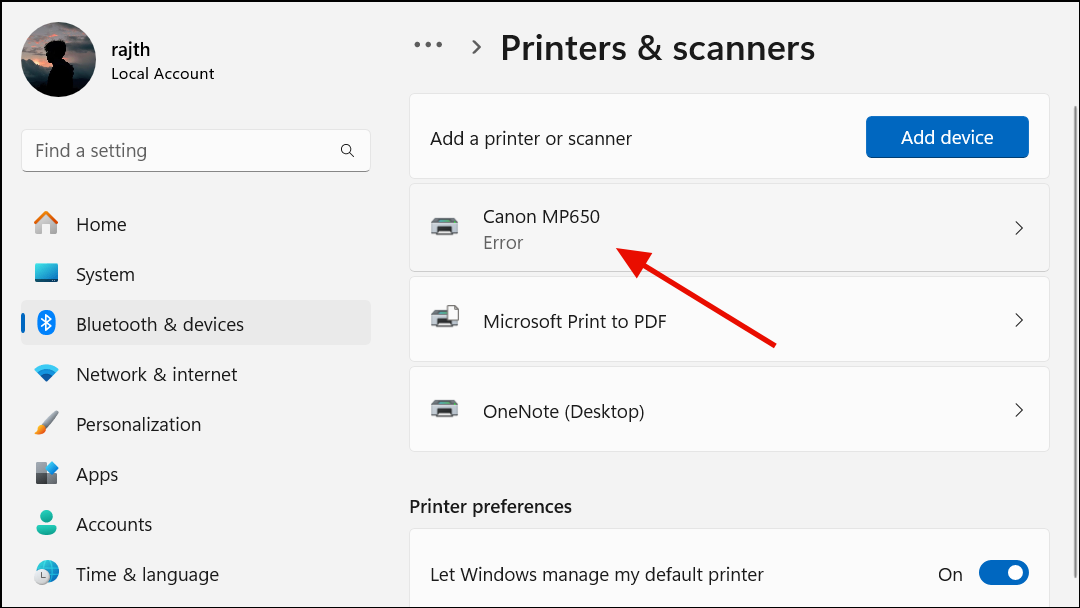This screenshot has width=1080, height=608.
Task: Click the Microsoft Print to PDF printer icon
Action: (x=445, y=319)
